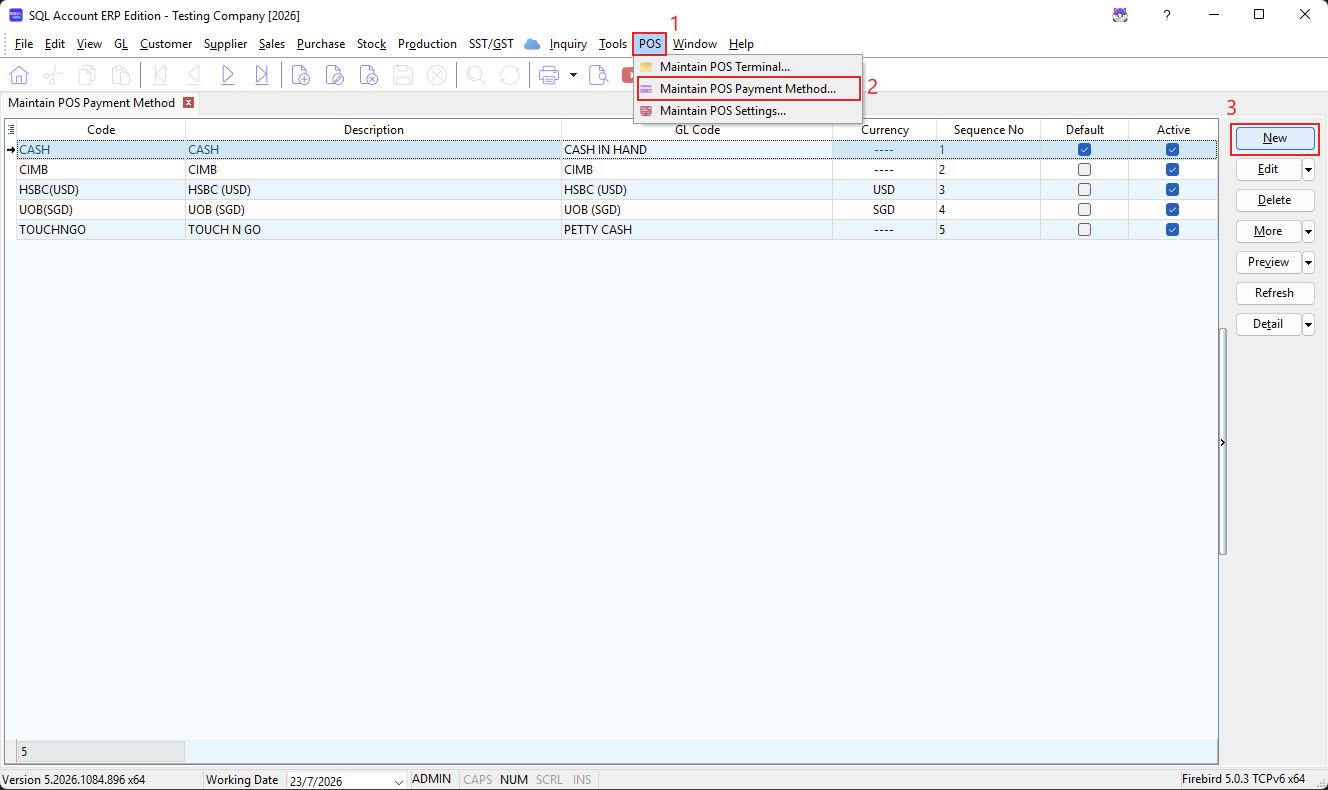Click the cat avatar icon in title bar

(1121, 15)
